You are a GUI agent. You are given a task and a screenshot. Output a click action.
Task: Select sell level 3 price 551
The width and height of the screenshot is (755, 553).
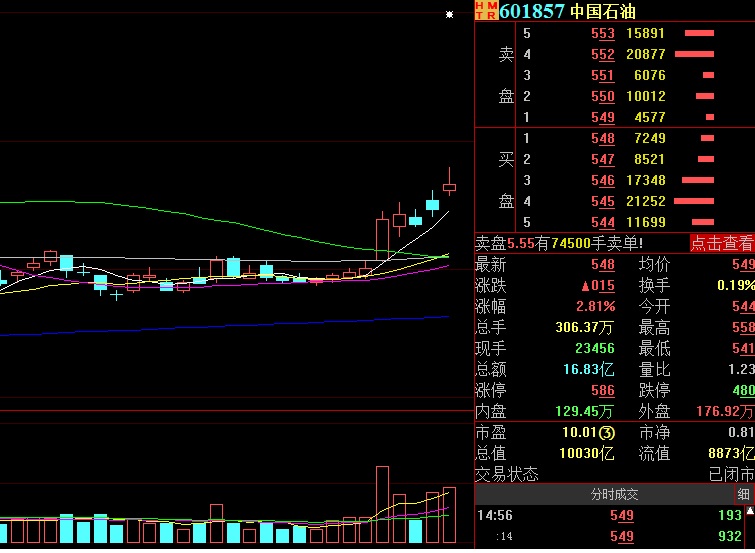(x=603, y=76)
